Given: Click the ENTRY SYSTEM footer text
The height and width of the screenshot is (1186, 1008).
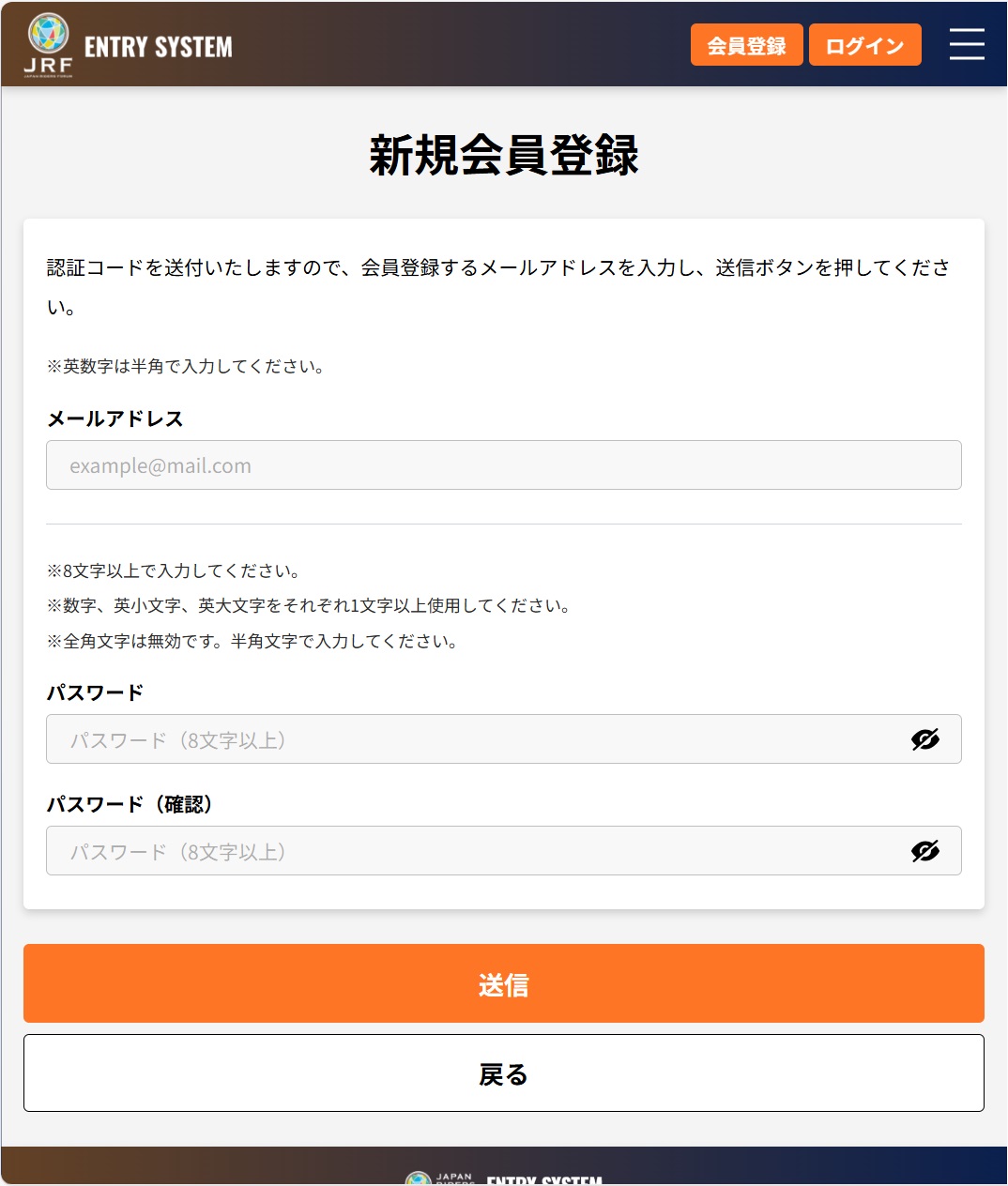Looking at the screenshot, I should (x=544, y=1178).
